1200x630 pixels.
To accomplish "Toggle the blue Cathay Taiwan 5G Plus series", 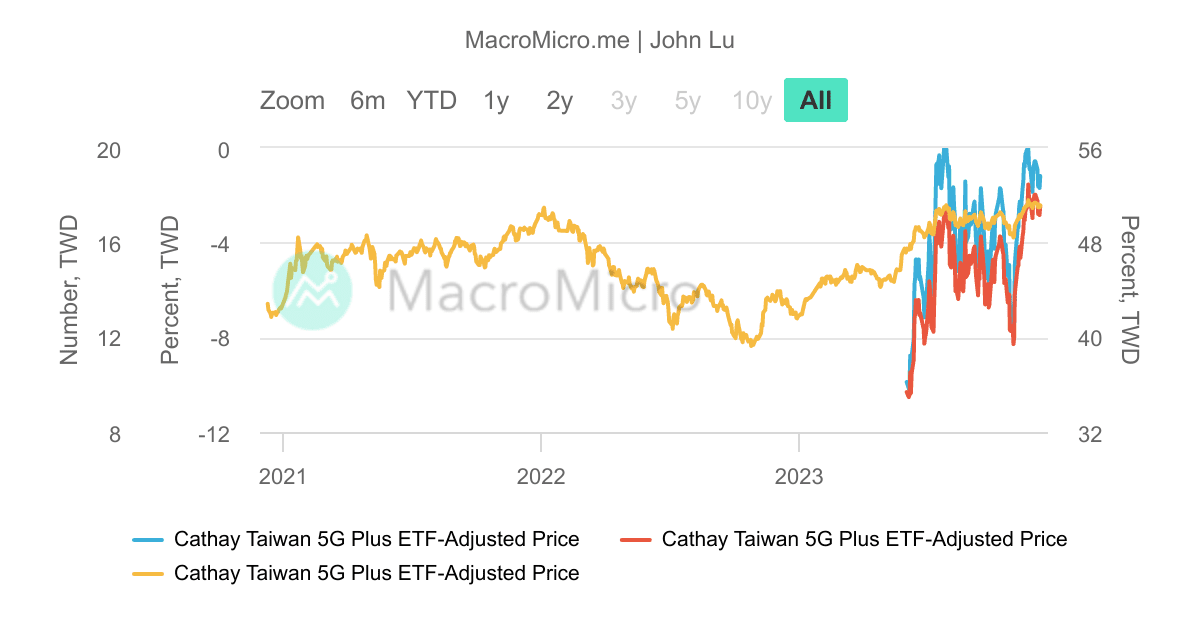I will [x=377, y=539].
